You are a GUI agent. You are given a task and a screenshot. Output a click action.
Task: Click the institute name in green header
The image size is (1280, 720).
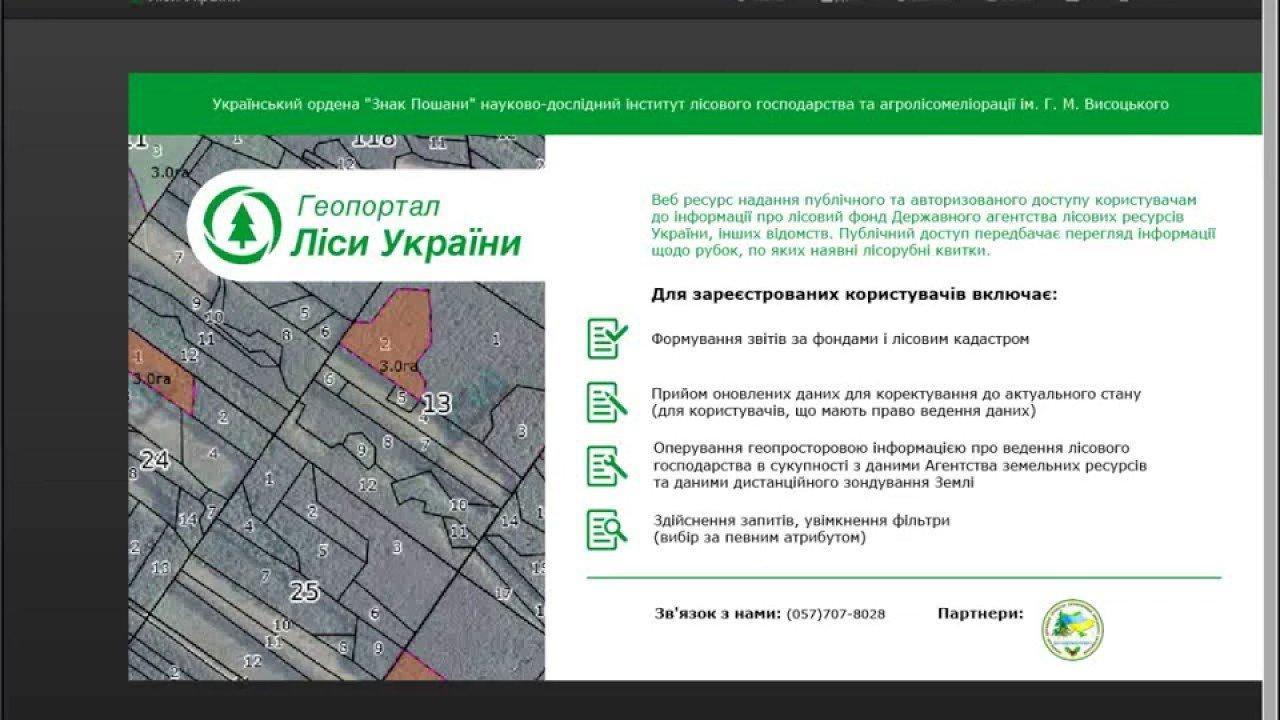[x=690, y=104]
